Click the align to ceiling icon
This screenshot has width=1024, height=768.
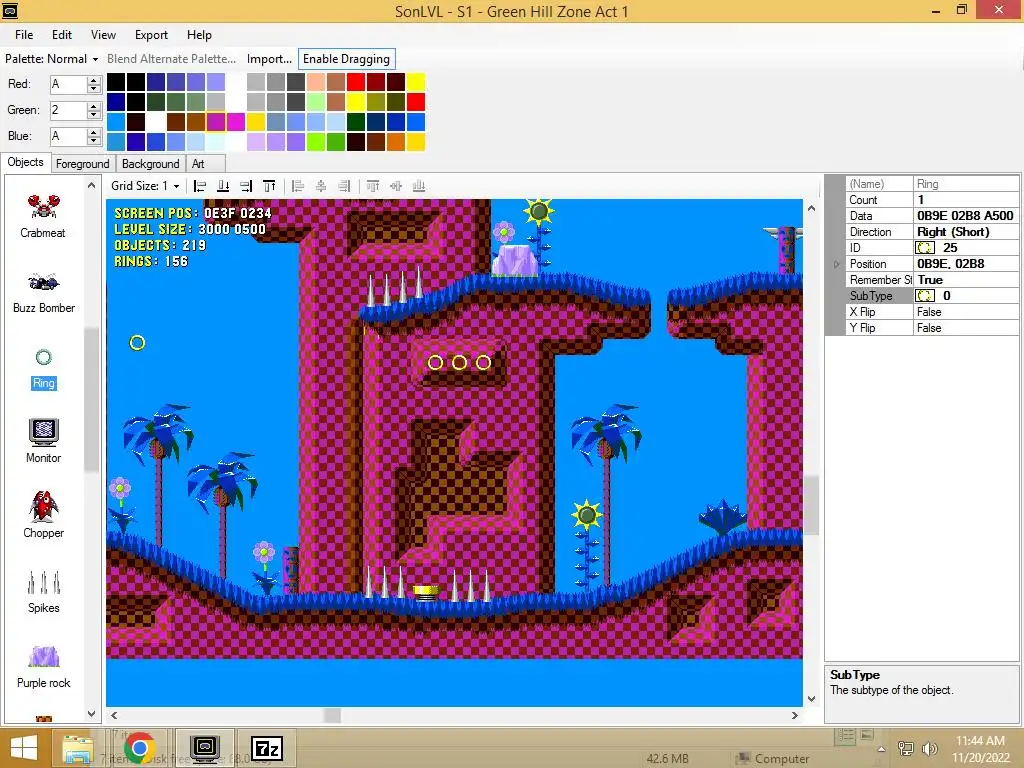[269, 186]
